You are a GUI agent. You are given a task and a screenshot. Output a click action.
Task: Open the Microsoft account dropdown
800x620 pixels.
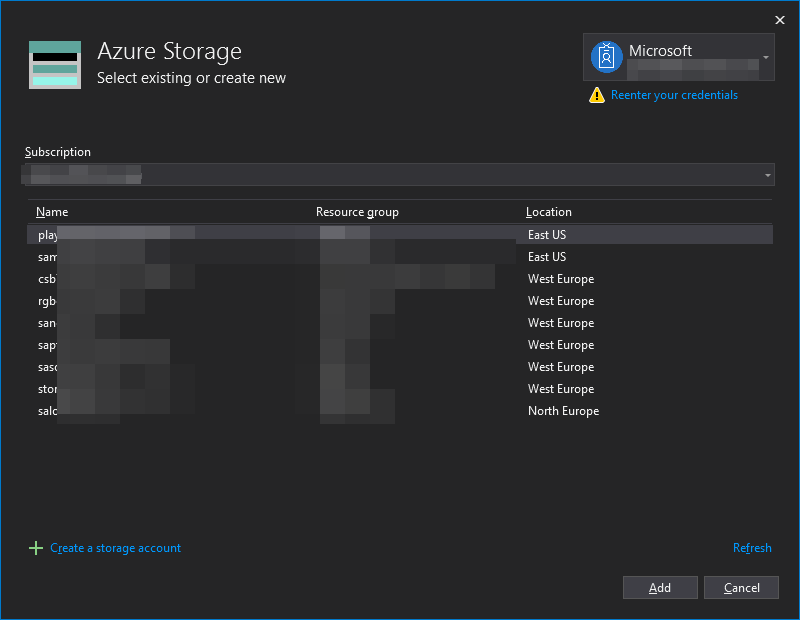[679, 57]
